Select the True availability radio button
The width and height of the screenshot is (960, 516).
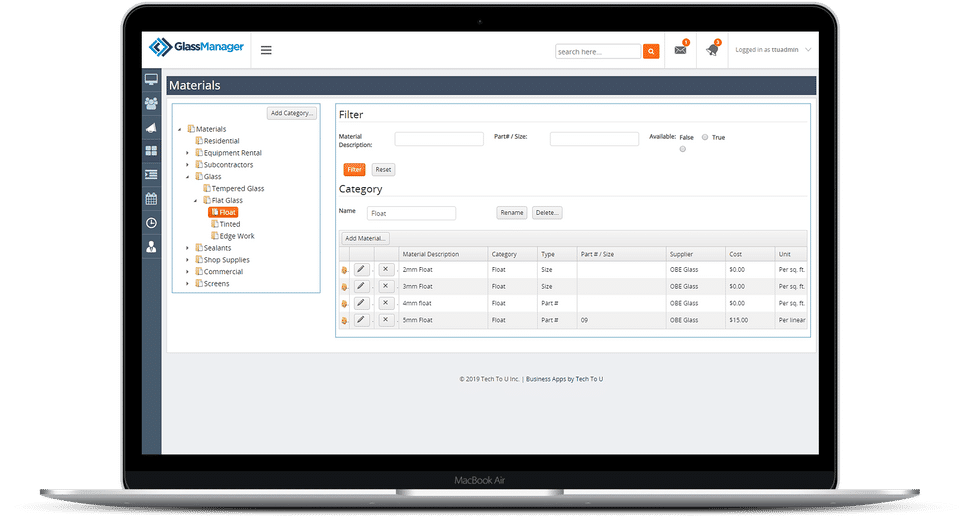705,137
